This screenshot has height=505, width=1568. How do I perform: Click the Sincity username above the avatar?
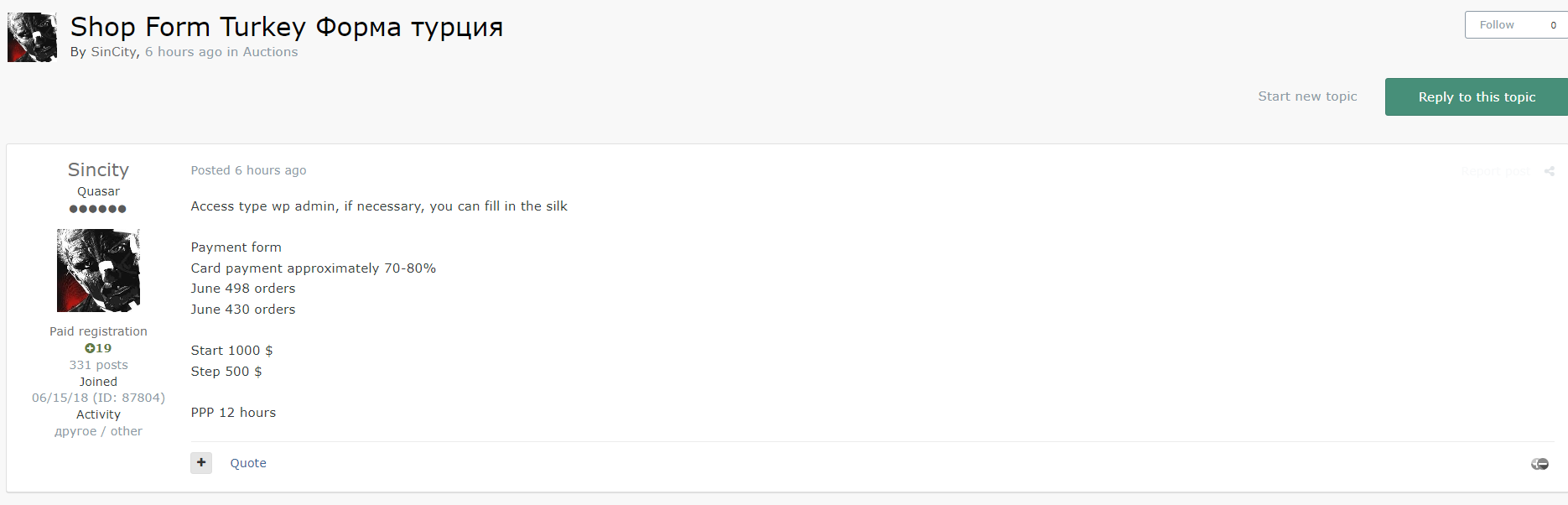tap(98, 170)
